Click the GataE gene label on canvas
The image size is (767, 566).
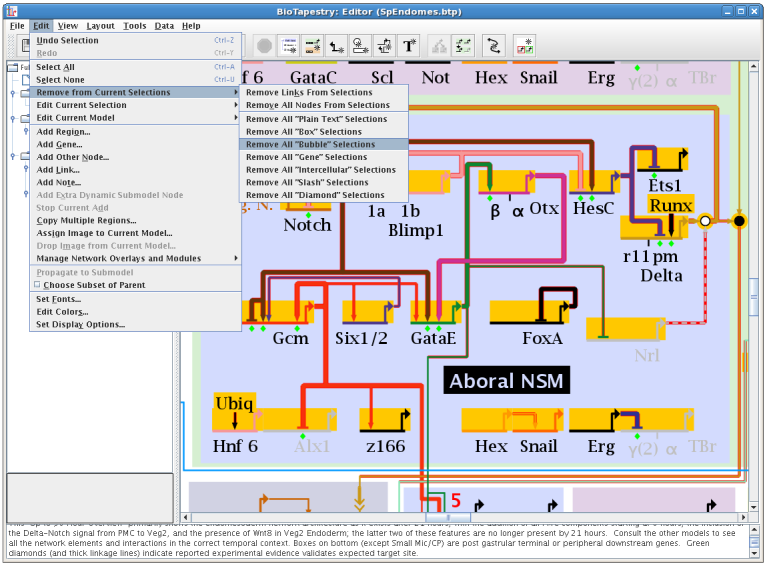(x=433, y=338)
